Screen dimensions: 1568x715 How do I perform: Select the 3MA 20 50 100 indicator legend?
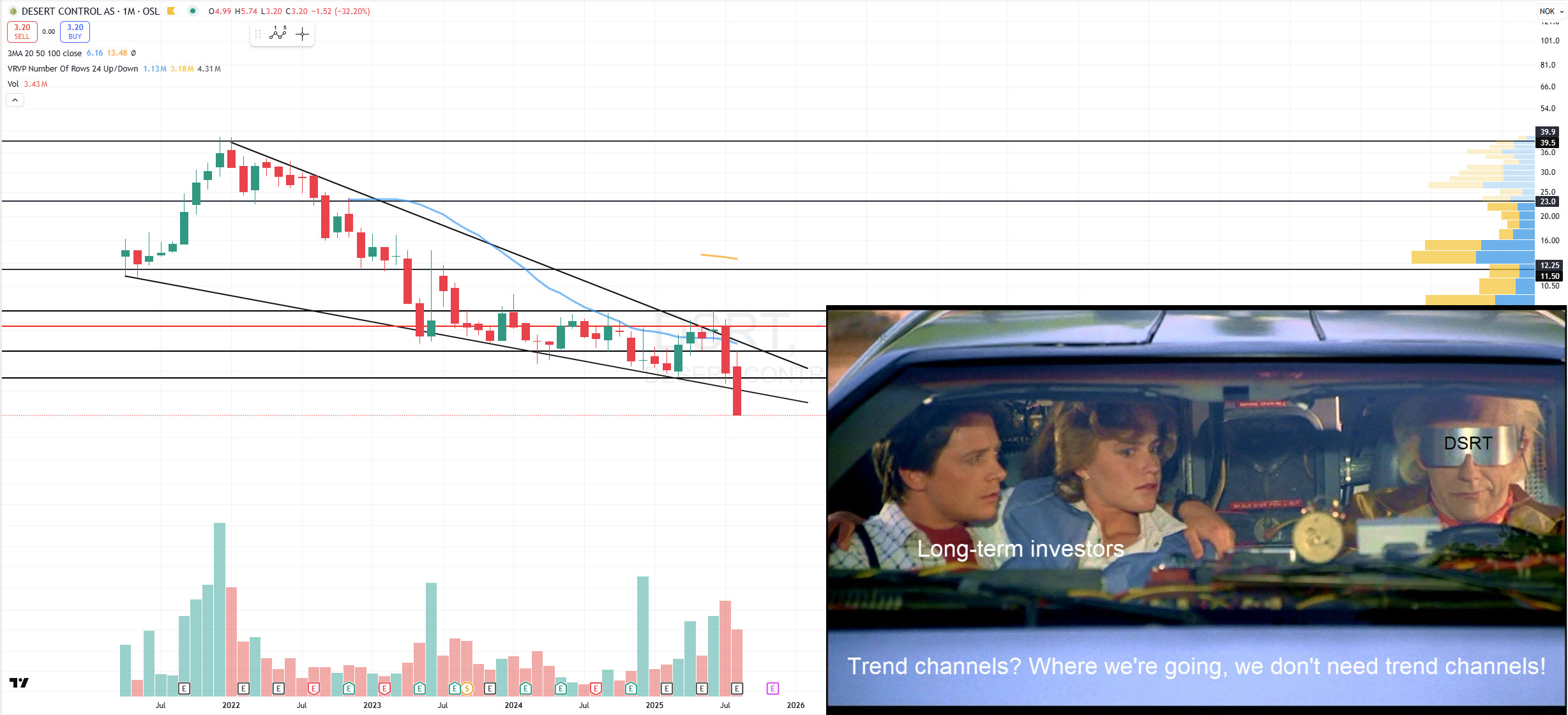pos(45,53)
